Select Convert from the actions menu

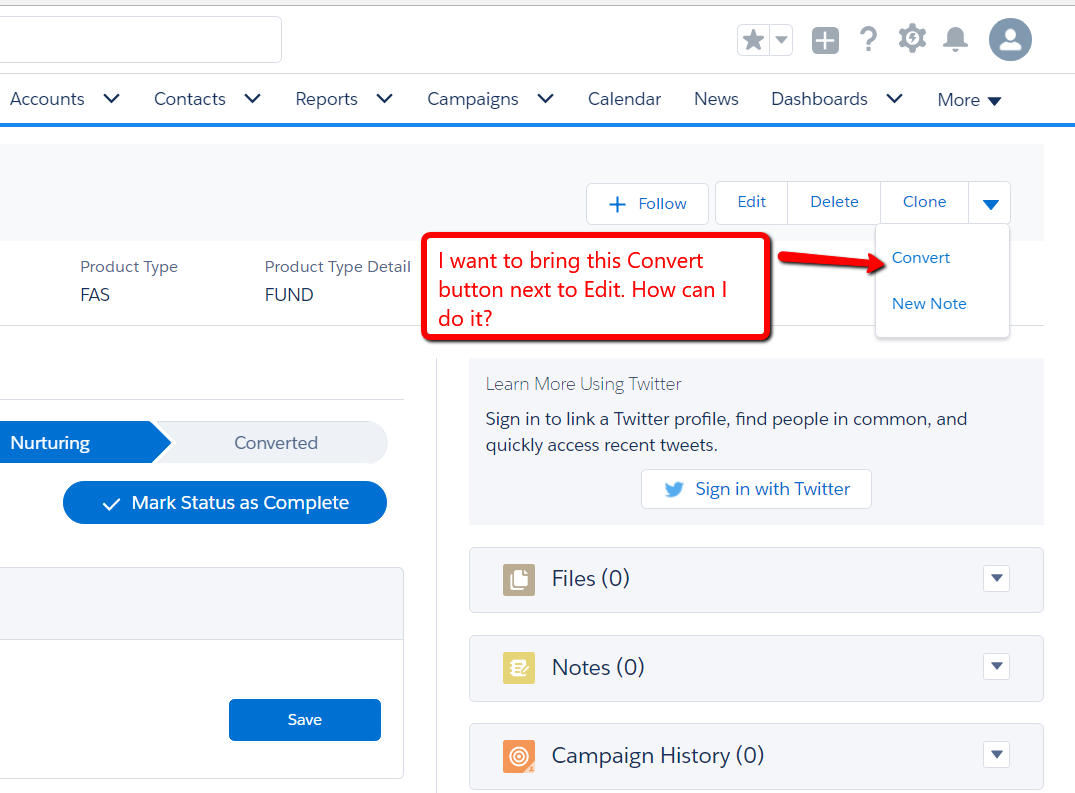point(921,258)
